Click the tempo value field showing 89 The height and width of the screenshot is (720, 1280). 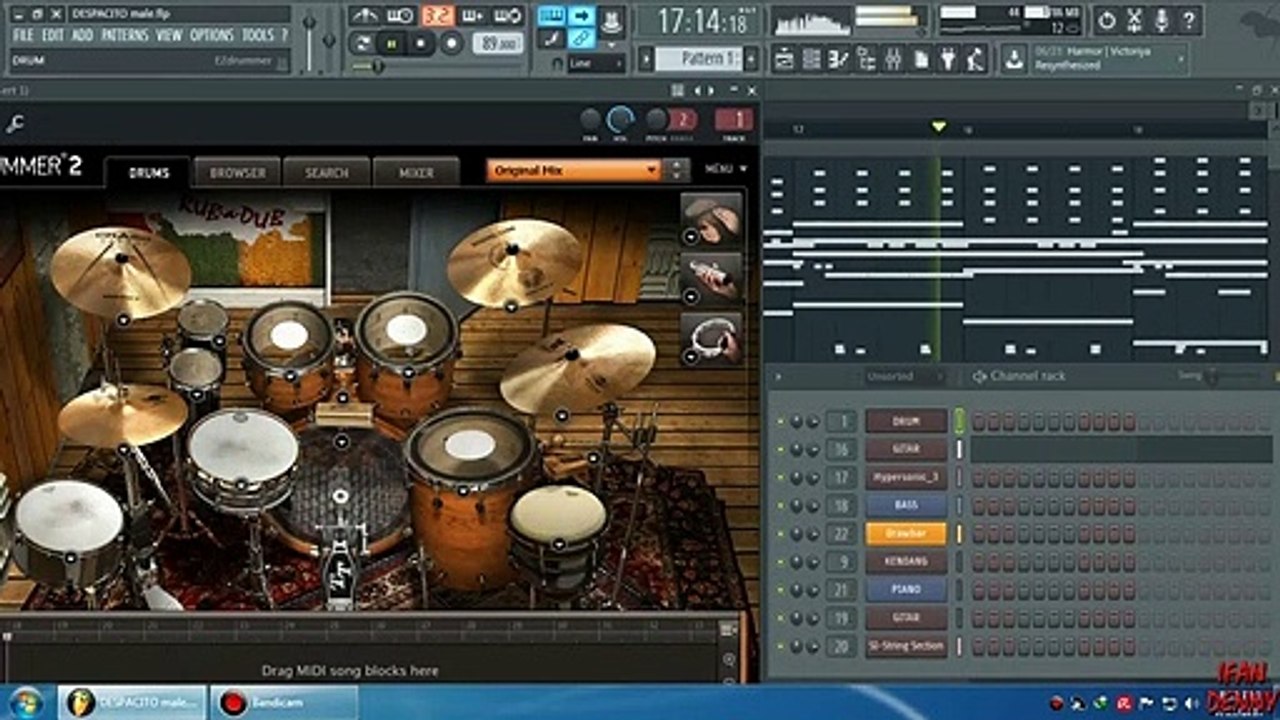[x=500, y=43]
